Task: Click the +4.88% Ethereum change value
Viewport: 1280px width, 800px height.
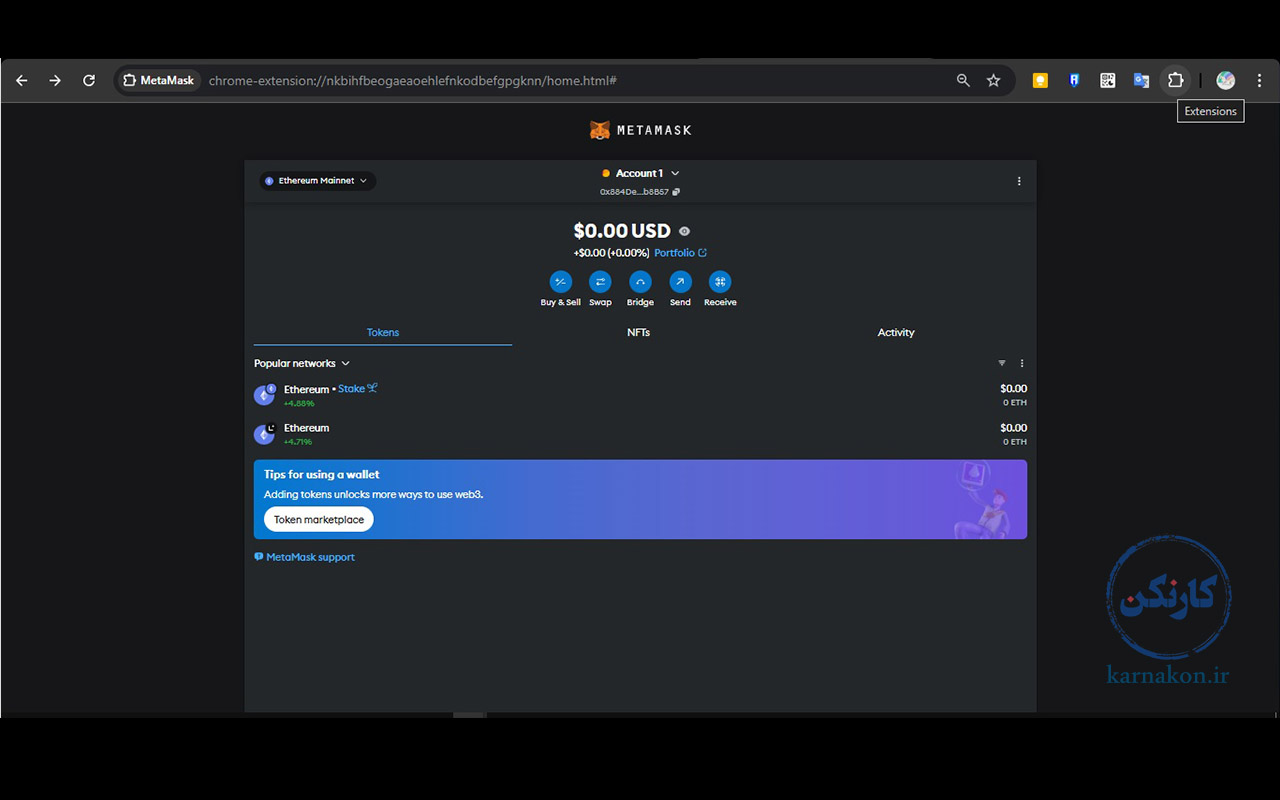Action: click(x=299, y=404)
